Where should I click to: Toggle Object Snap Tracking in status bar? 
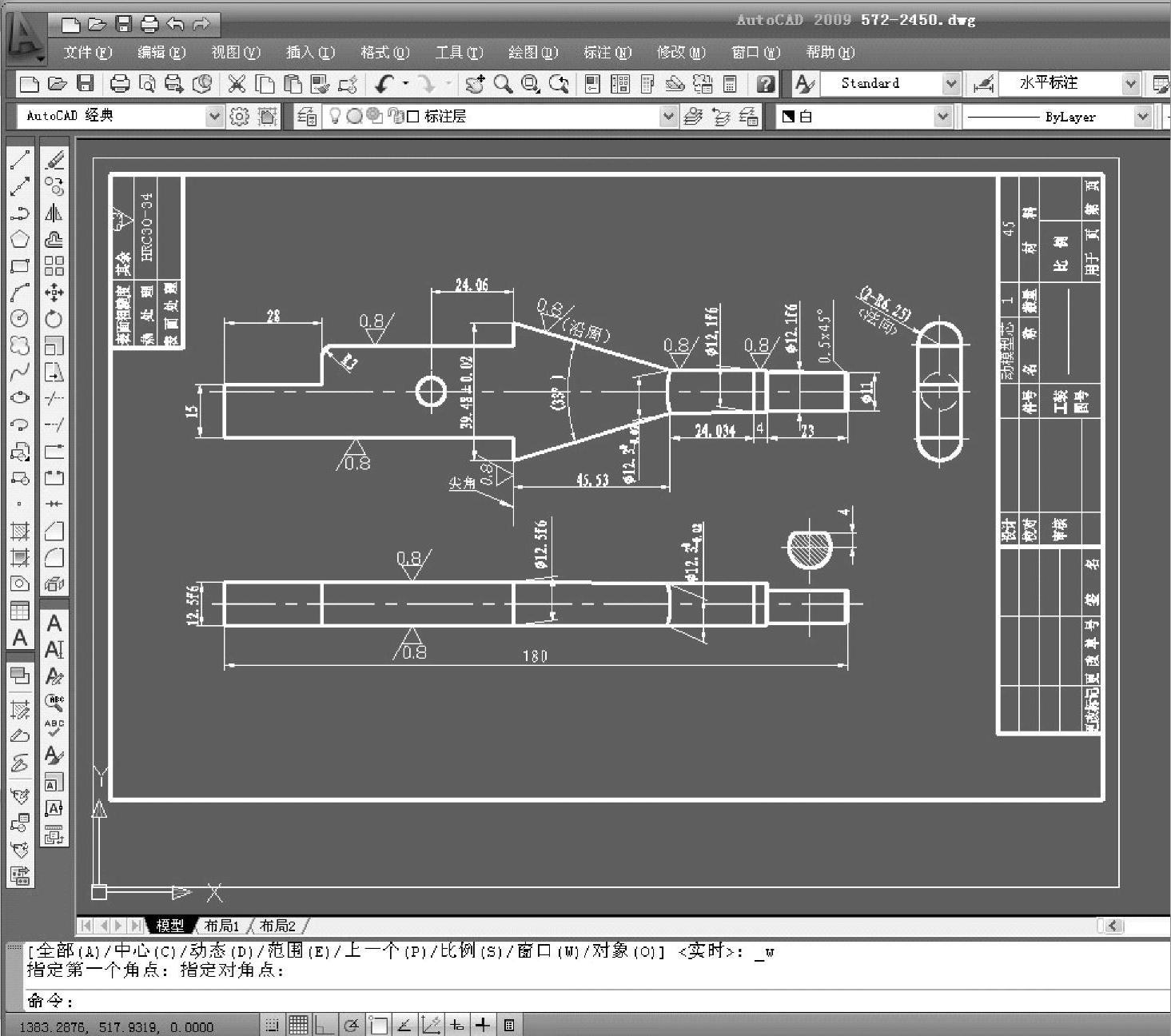[404, 1025]
